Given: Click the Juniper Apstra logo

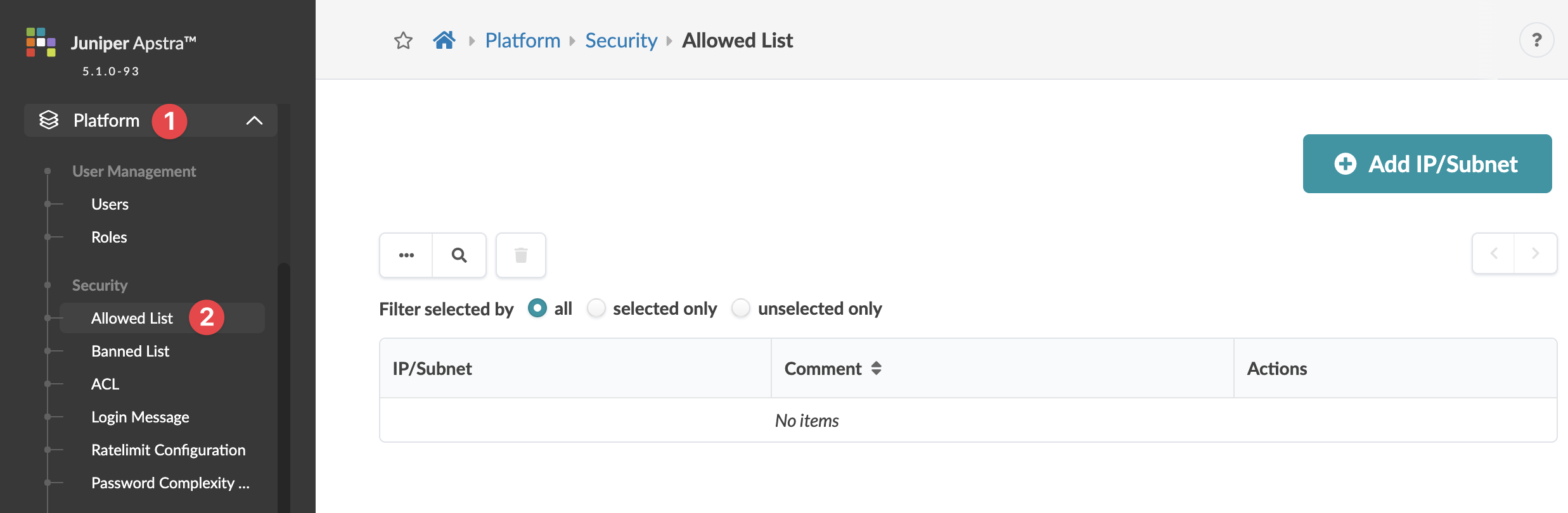Looking at the screenshot, I should [41, 42].
